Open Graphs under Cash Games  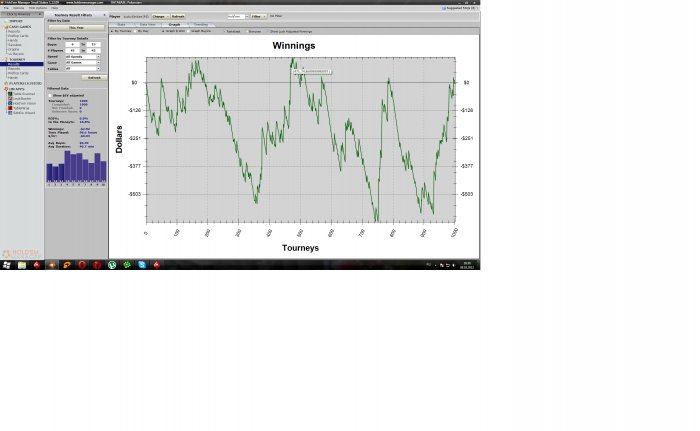pos(13,49)
